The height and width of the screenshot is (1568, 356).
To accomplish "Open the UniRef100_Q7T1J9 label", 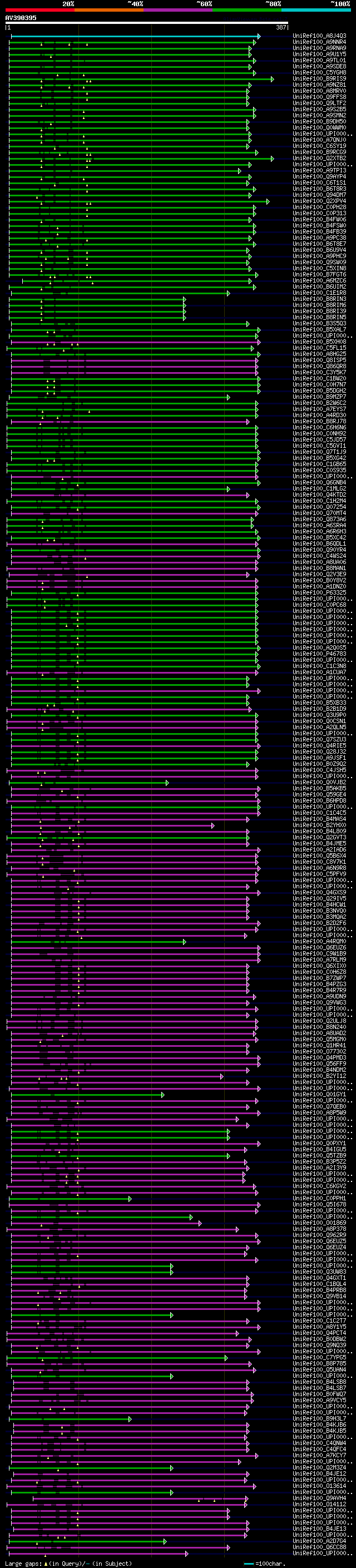I will [x=319, y=452].
